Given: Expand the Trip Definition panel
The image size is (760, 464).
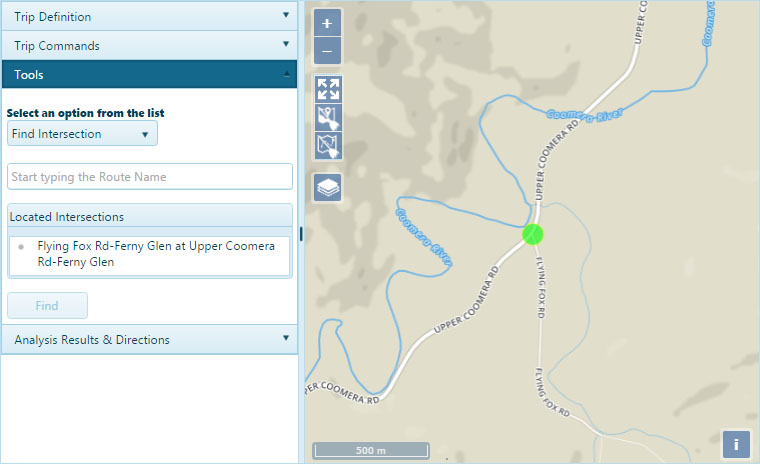Looking at the screenshot, I should pyautogui.click(x=149, y=16).
